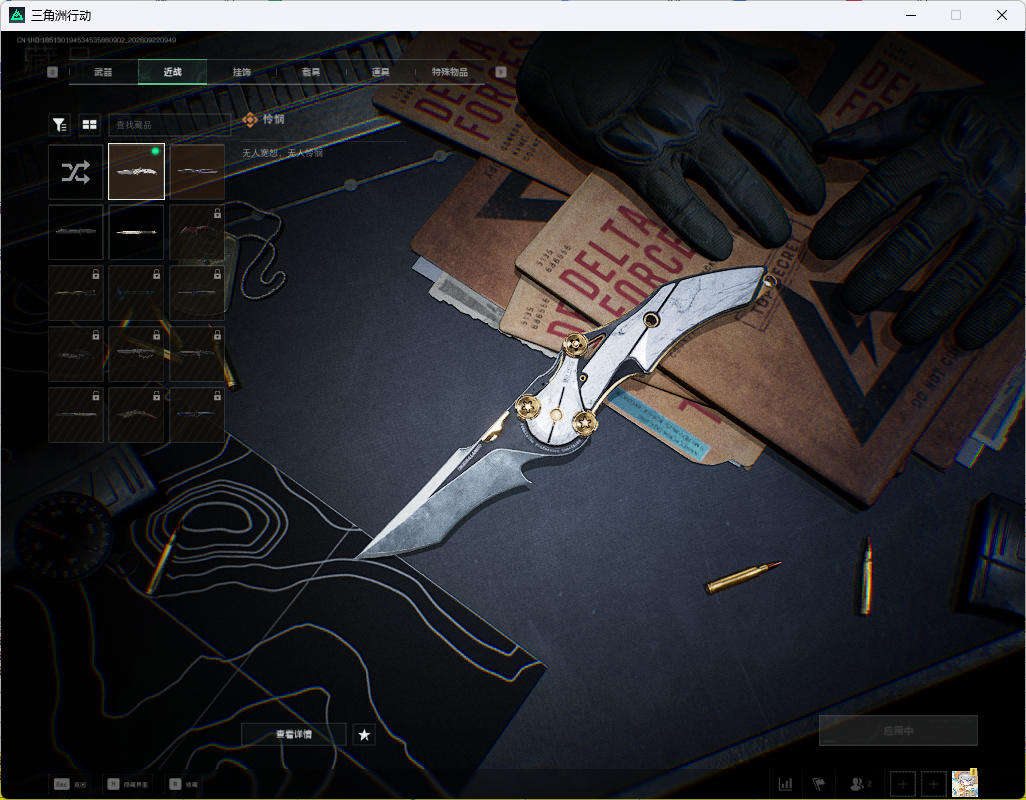Open the 道具 tab
Viewport: 1026px width, 800px height.
381,72
